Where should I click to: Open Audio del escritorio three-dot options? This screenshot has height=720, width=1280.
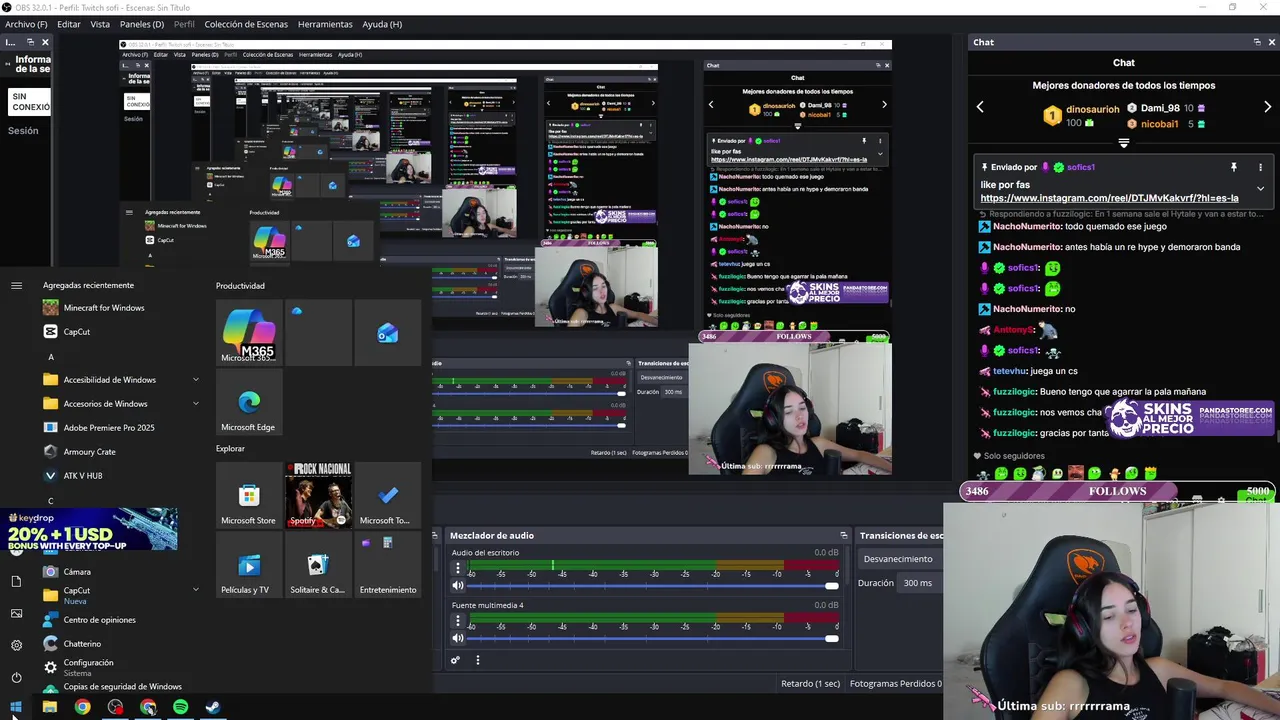click(x=458, y=568)
